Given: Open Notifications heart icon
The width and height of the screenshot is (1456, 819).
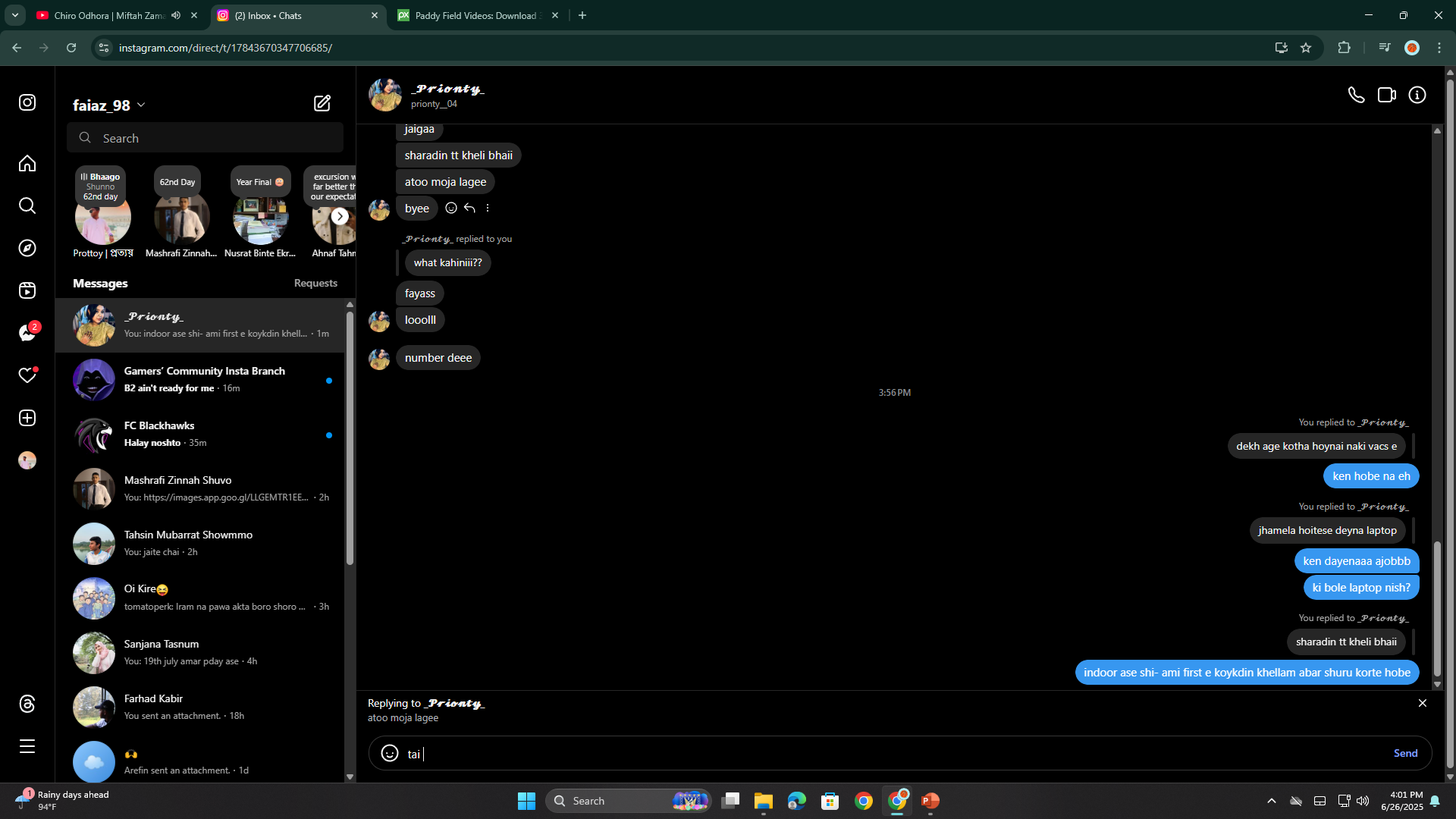Looking at the screenshot, I should coord(27,375).
